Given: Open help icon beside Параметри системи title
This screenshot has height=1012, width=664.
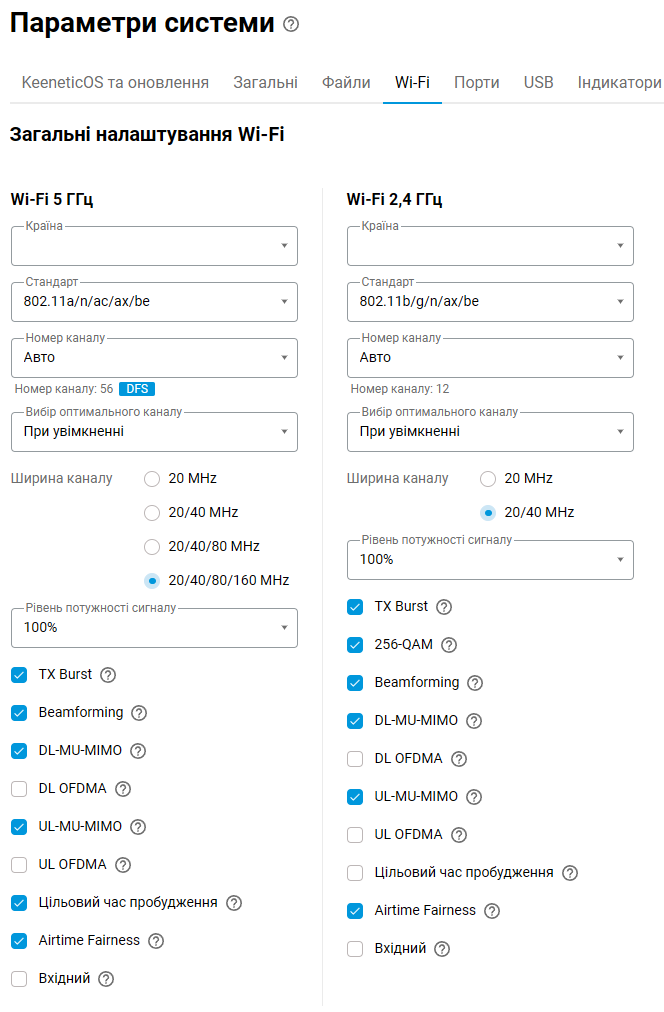Looking at the screenshot, I should (291, 25).
